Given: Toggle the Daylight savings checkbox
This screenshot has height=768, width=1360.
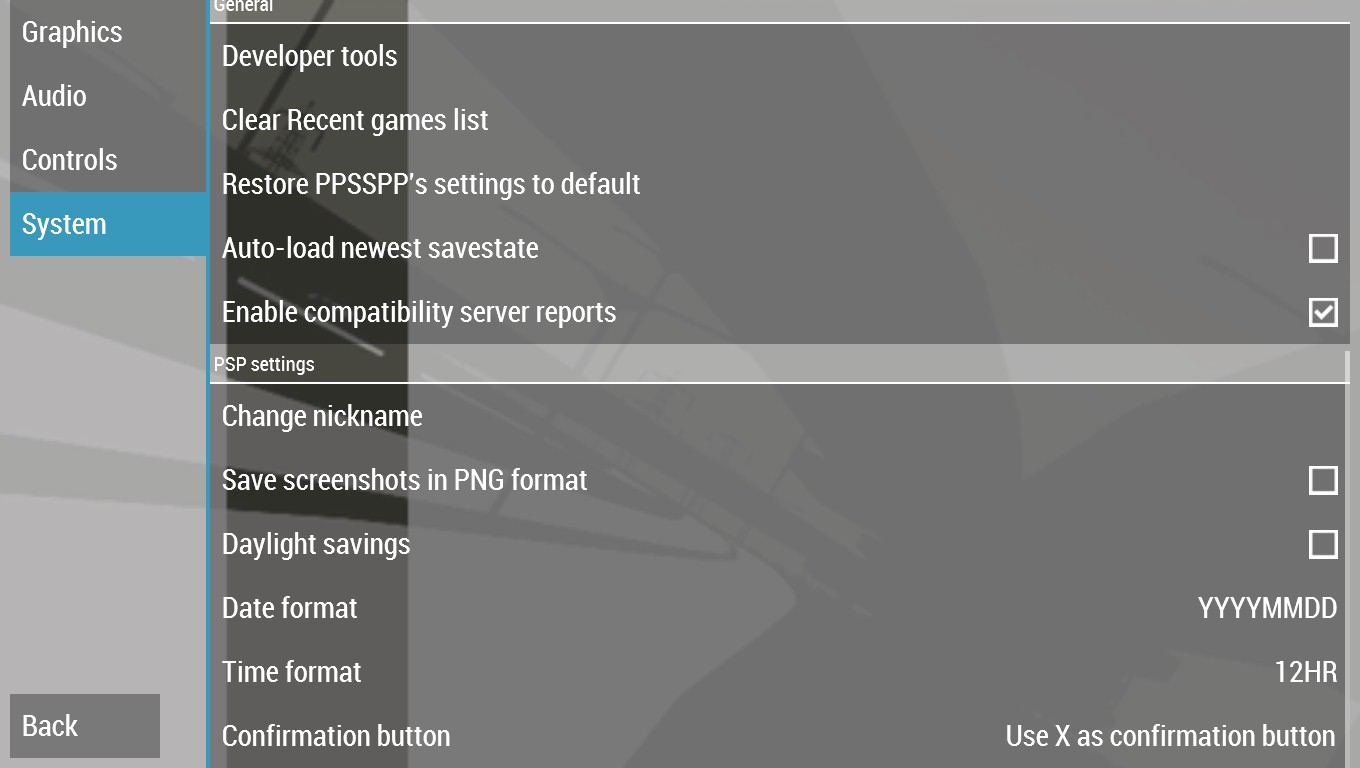Looking at the screenshot, I should click(x=1322, y=544).
